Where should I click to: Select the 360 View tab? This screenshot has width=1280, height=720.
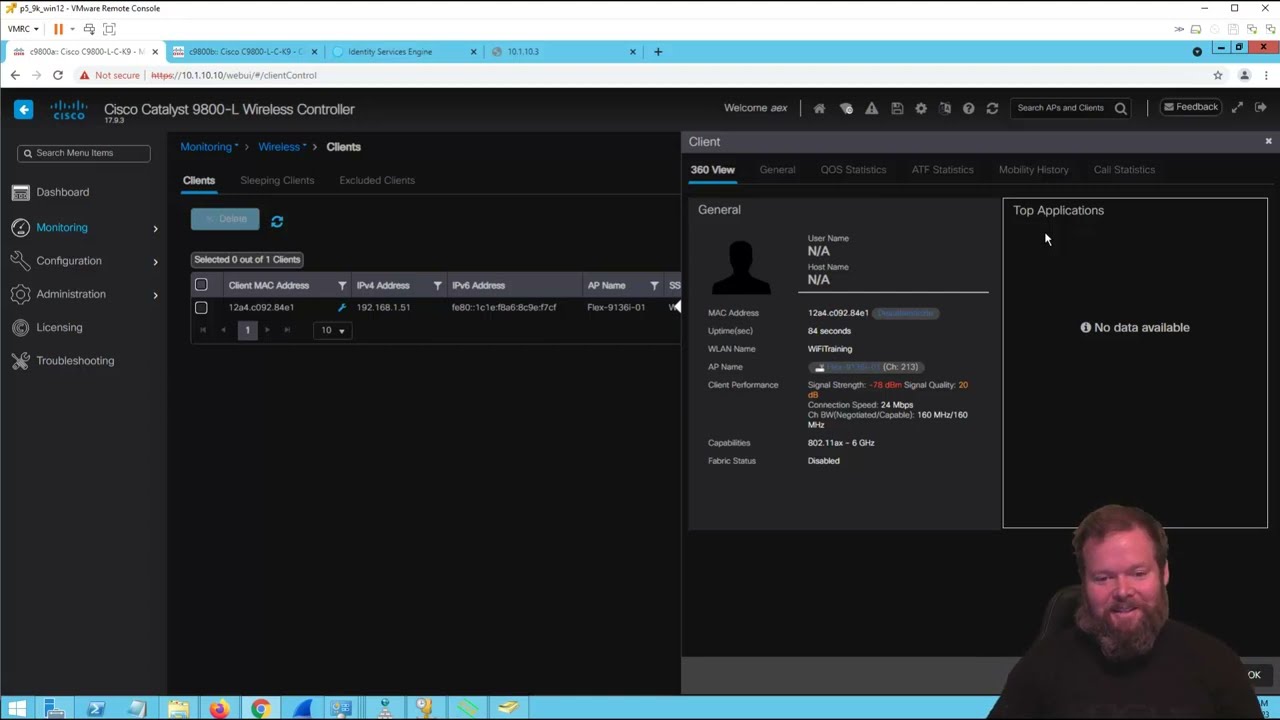point(712,170)
